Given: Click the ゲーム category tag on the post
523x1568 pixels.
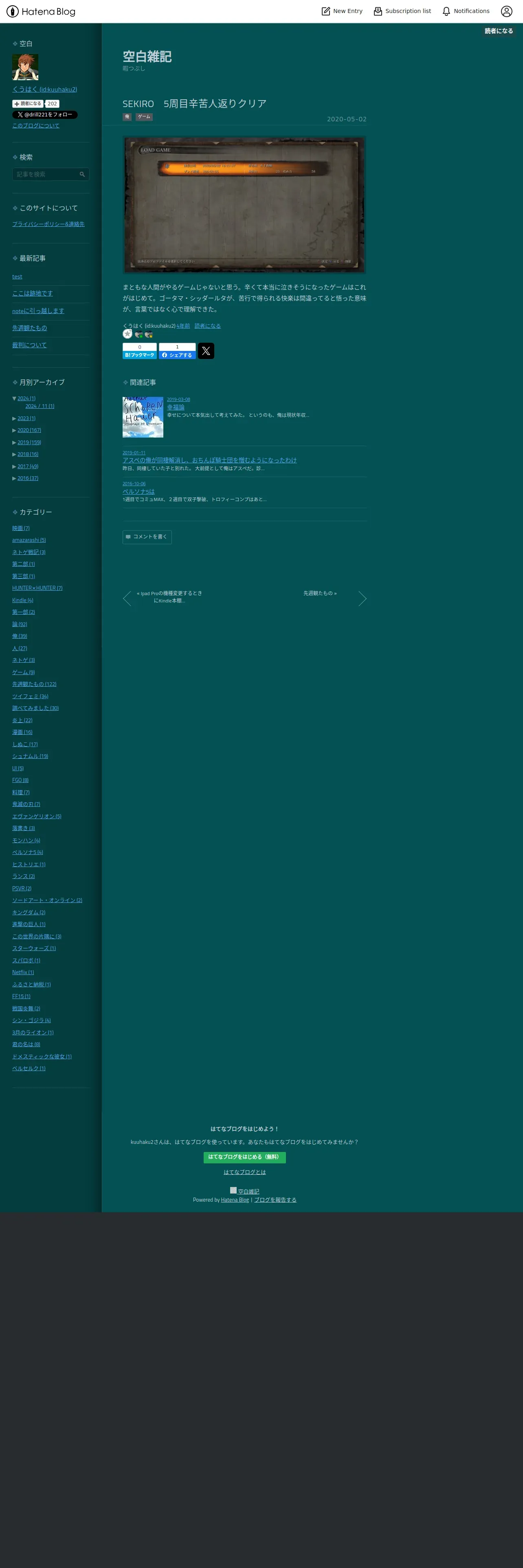Looking at the screenshot, I should 144,117.
